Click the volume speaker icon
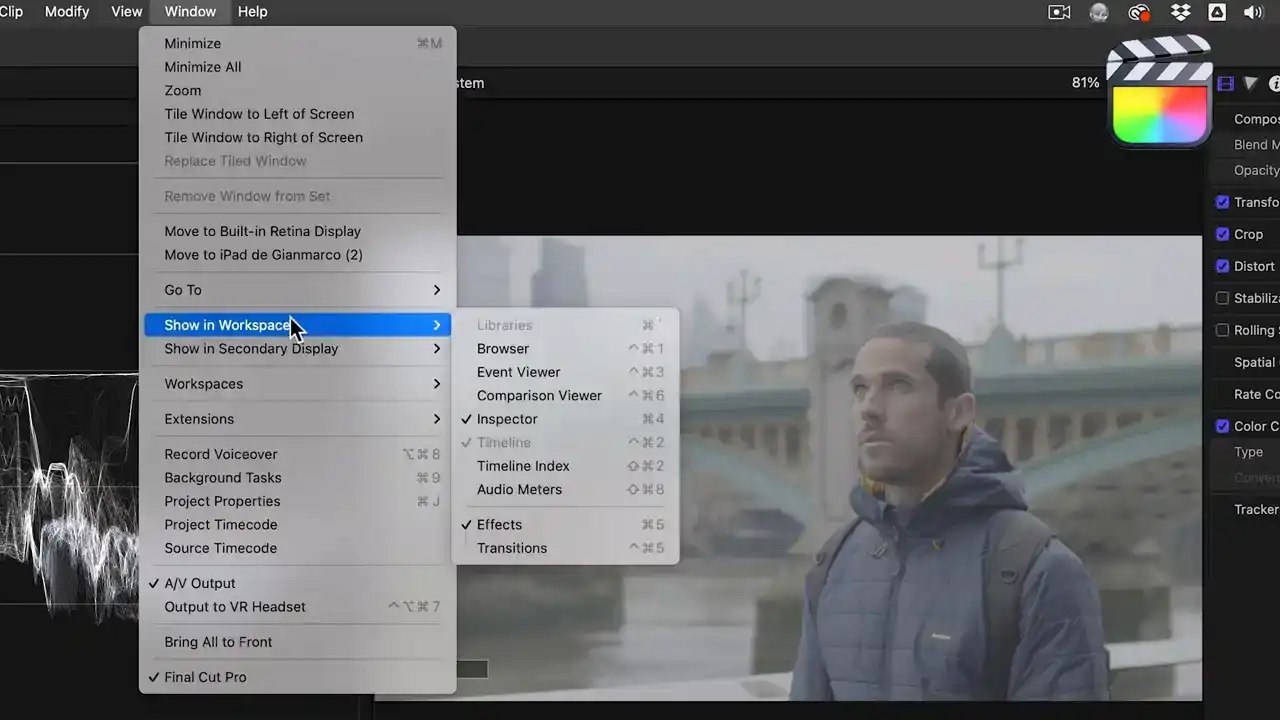 click(x=1253, y=12)
